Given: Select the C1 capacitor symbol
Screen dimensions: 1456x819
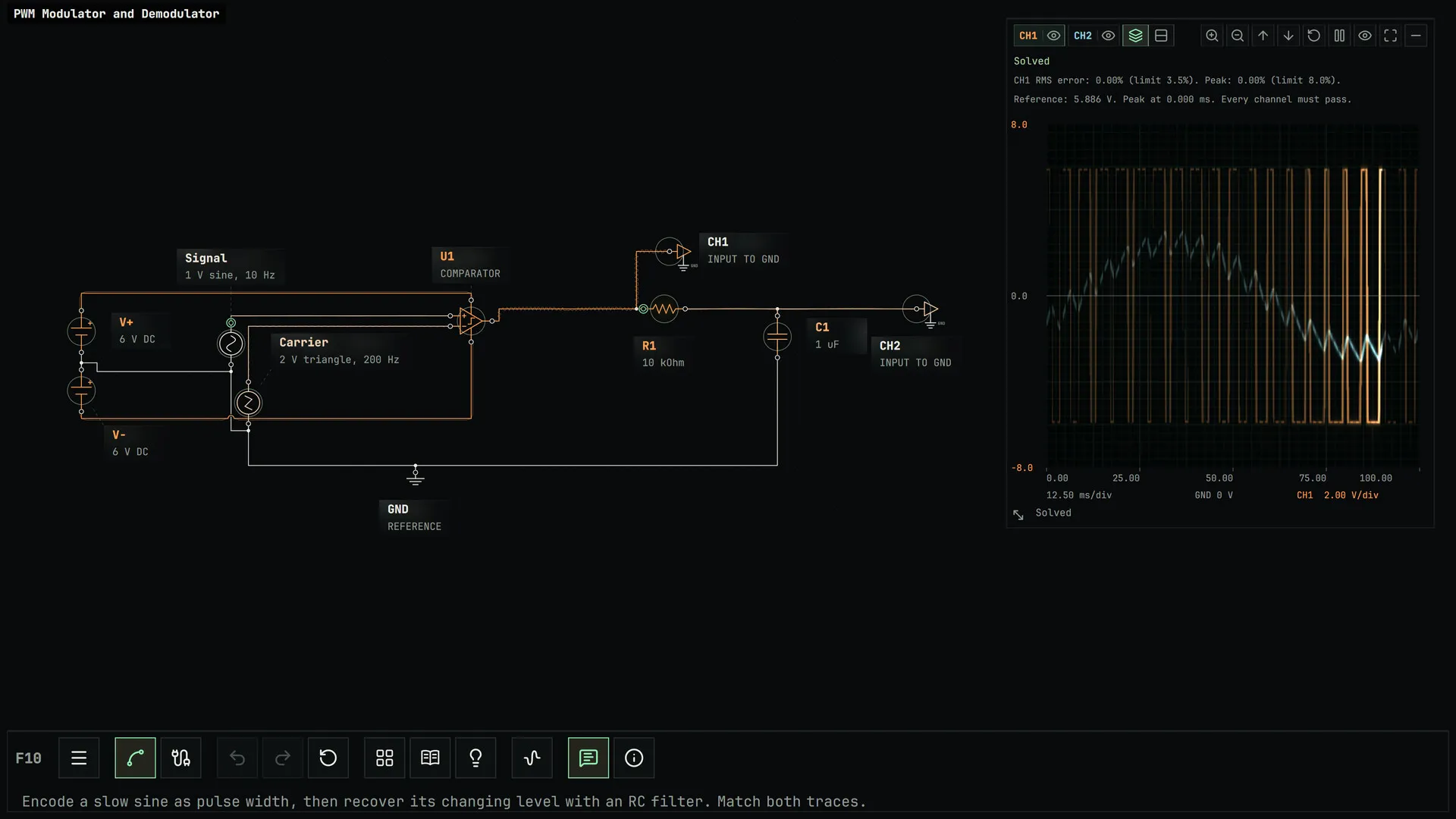Looking at the screenshot, I should (777, 337).
